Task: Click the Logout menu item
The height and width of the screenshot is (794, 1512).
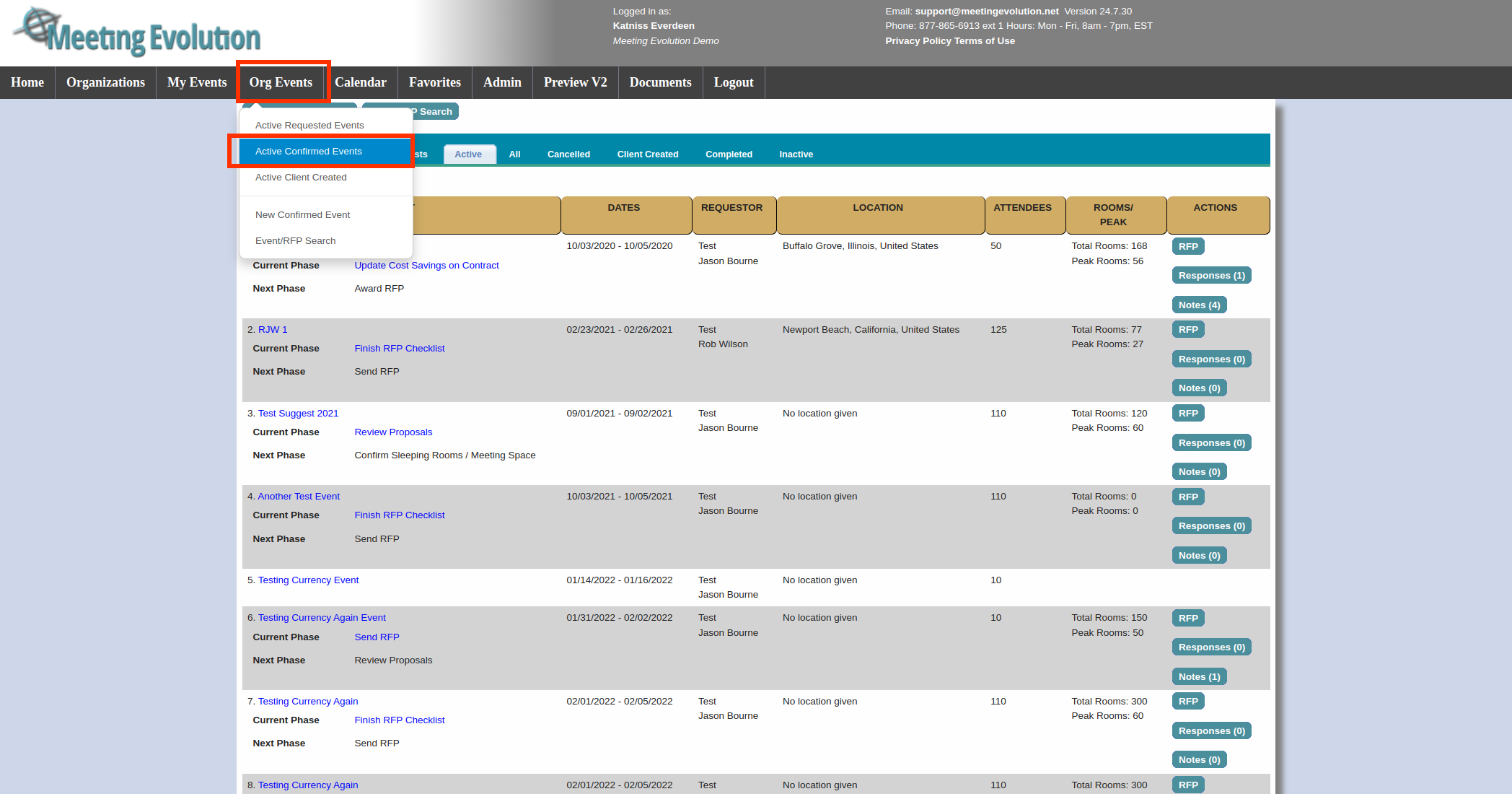Action: pyautogui.click(x=733, y=82)
